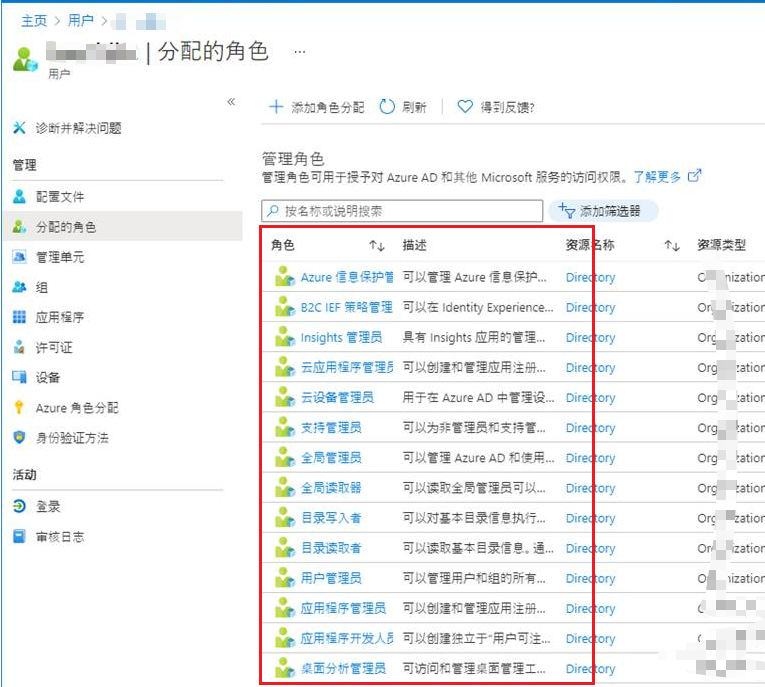Select 配置文件 in the left menu

(x=60, y=197)
